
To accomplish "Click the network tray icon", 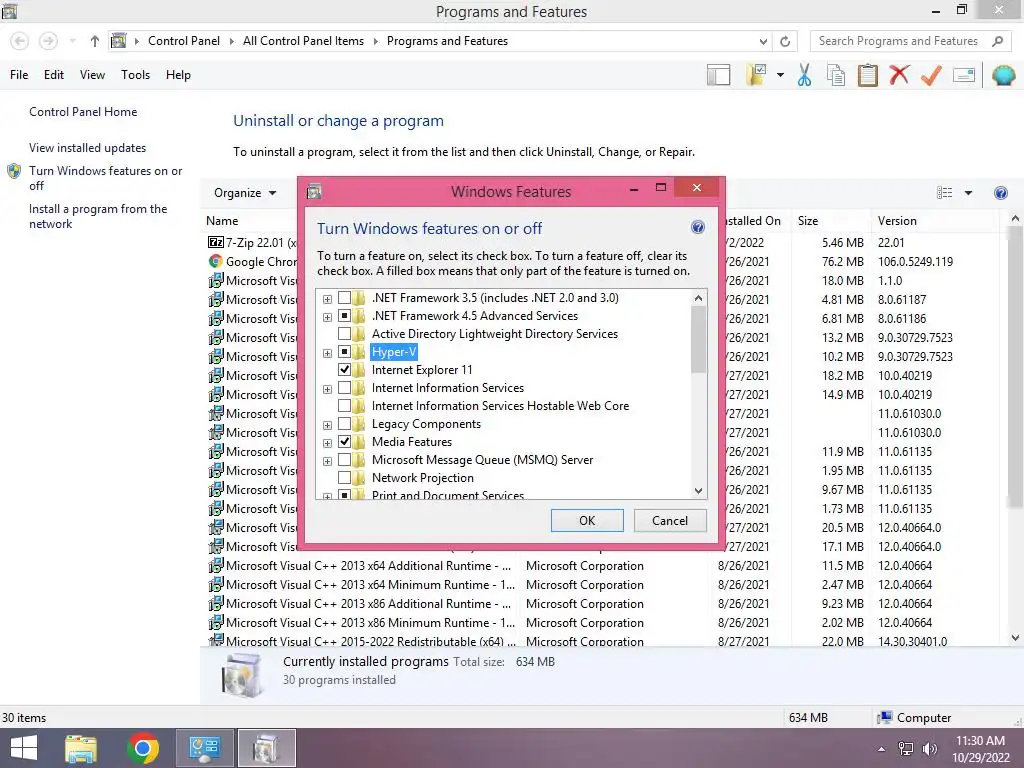I will 906,749.
